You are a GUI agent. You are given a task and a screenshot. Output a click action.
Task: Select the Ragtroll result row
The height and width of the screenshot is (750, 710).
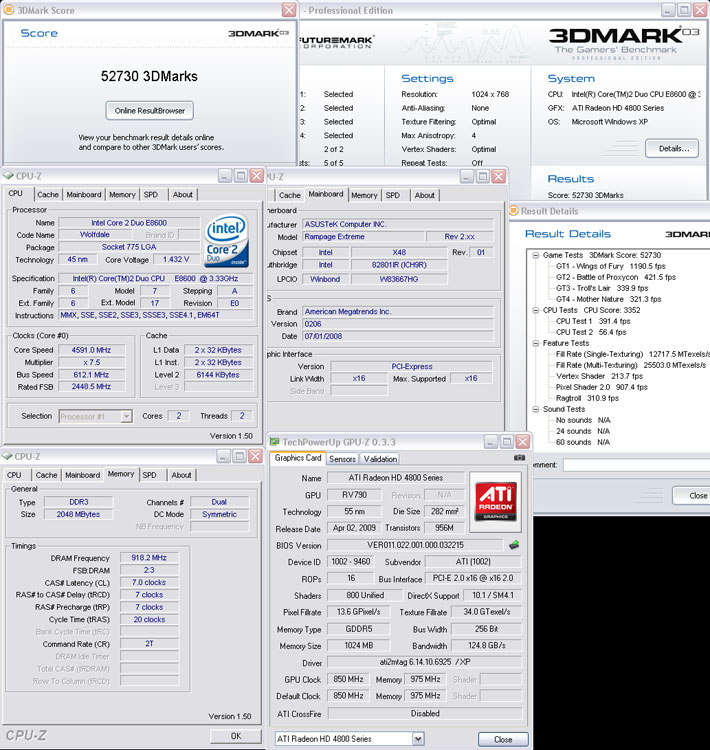pyautogui.click(x=587, y=398)
